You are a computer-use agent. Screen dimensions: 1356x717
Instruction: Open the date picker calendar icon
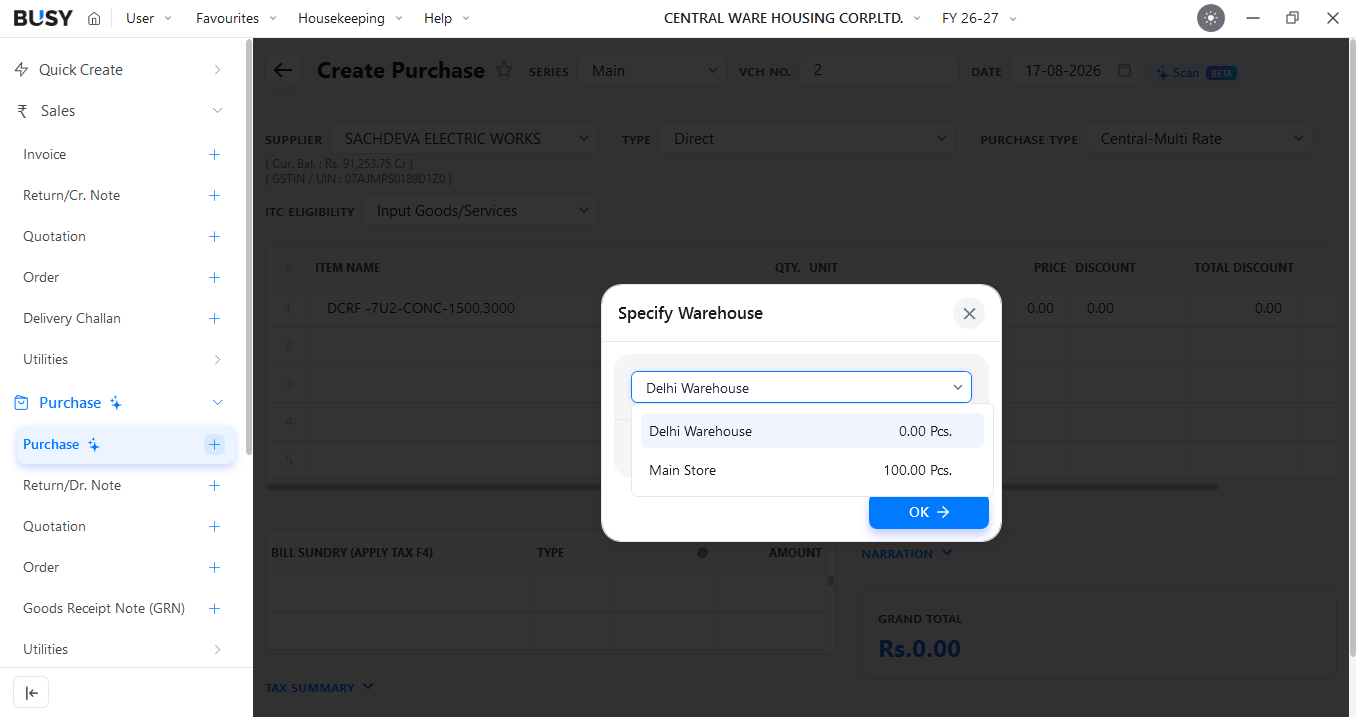[1124, 71]
